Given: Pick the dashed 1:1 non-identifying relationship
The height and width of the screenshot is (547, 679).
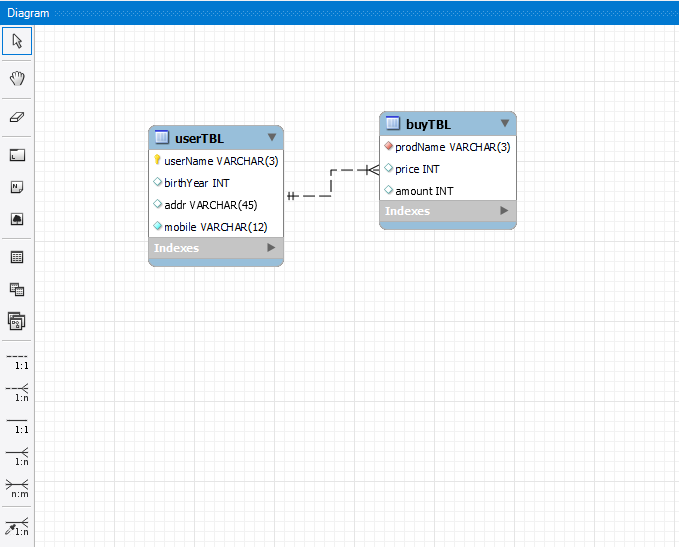Looking at the screenshot, I should pyautogui.click(x=17, y=361).
